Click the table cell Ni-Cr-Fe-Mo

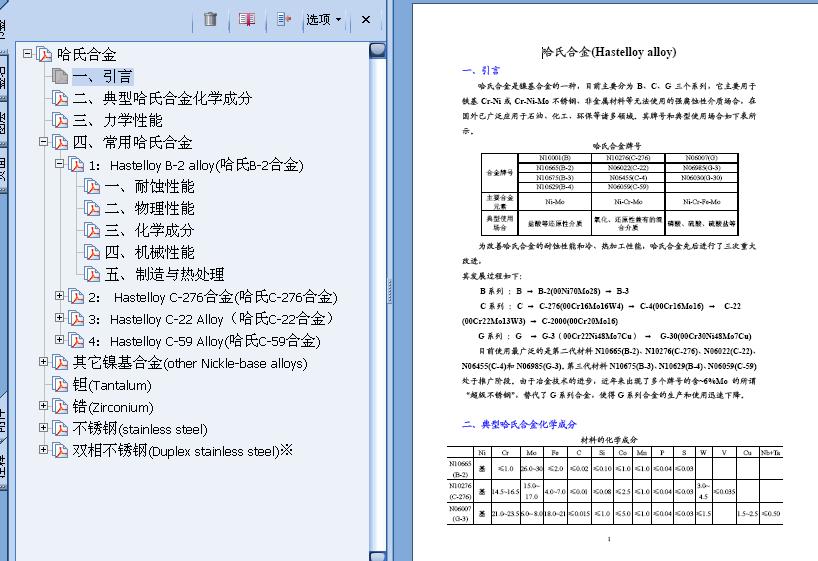point(702,201)
